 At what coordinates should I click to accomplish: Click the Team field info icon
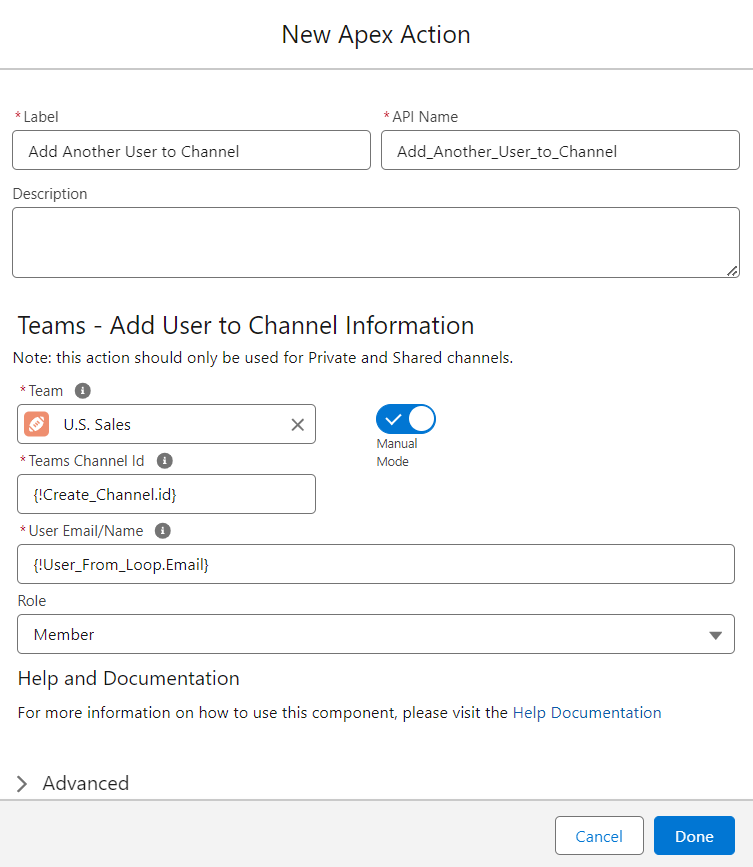pyautogui.click(x=82, y=391)
